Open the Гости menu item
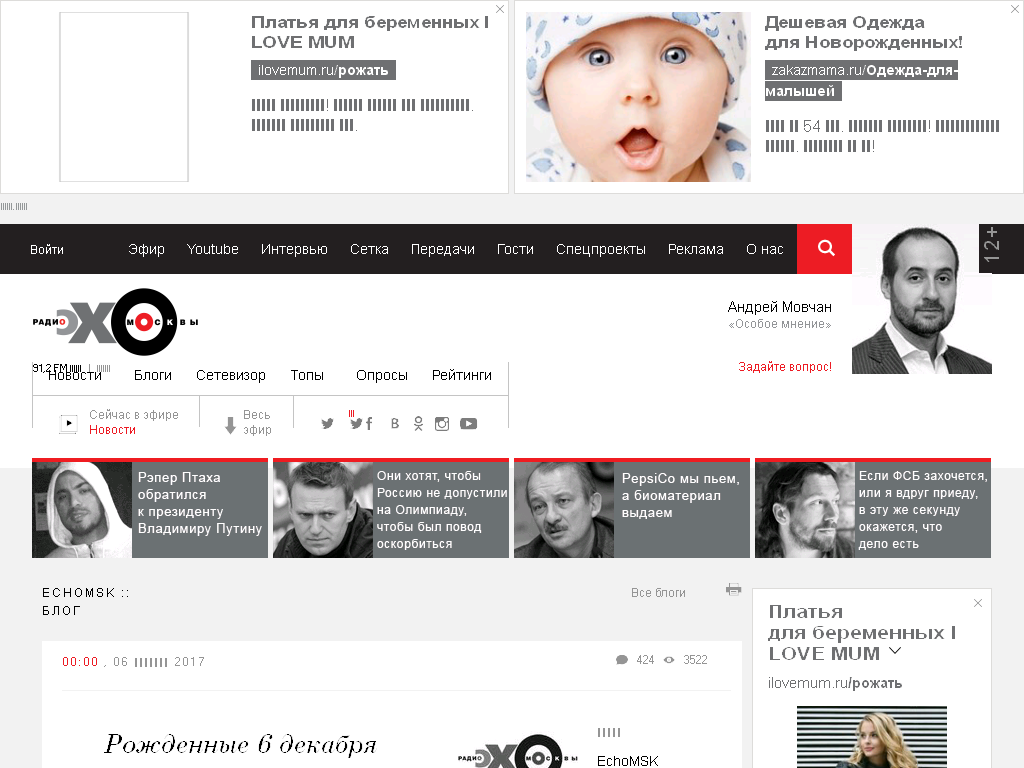Image resolution: width=1024 pixels, height=768 pixels. (x=515, y=249)
